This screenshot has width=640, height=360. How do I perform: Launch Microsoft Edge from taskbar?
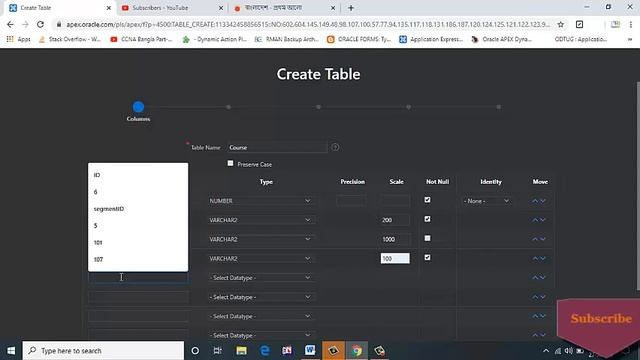click(x=264, y=351)
